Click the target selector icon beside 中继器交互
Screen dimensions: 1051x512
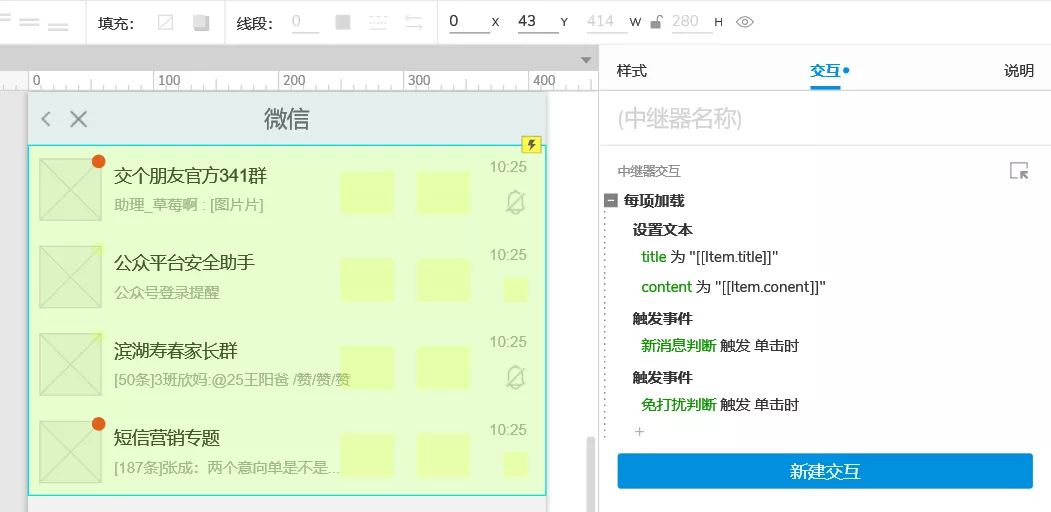pos(1019,171)
